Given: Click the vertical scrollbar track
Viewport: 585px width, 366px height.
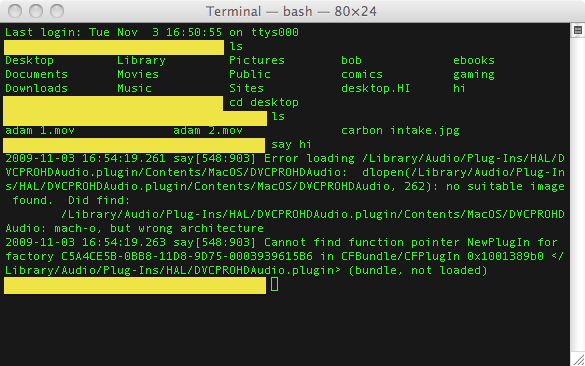Looking at the screenshot, I should pos(578,194).
